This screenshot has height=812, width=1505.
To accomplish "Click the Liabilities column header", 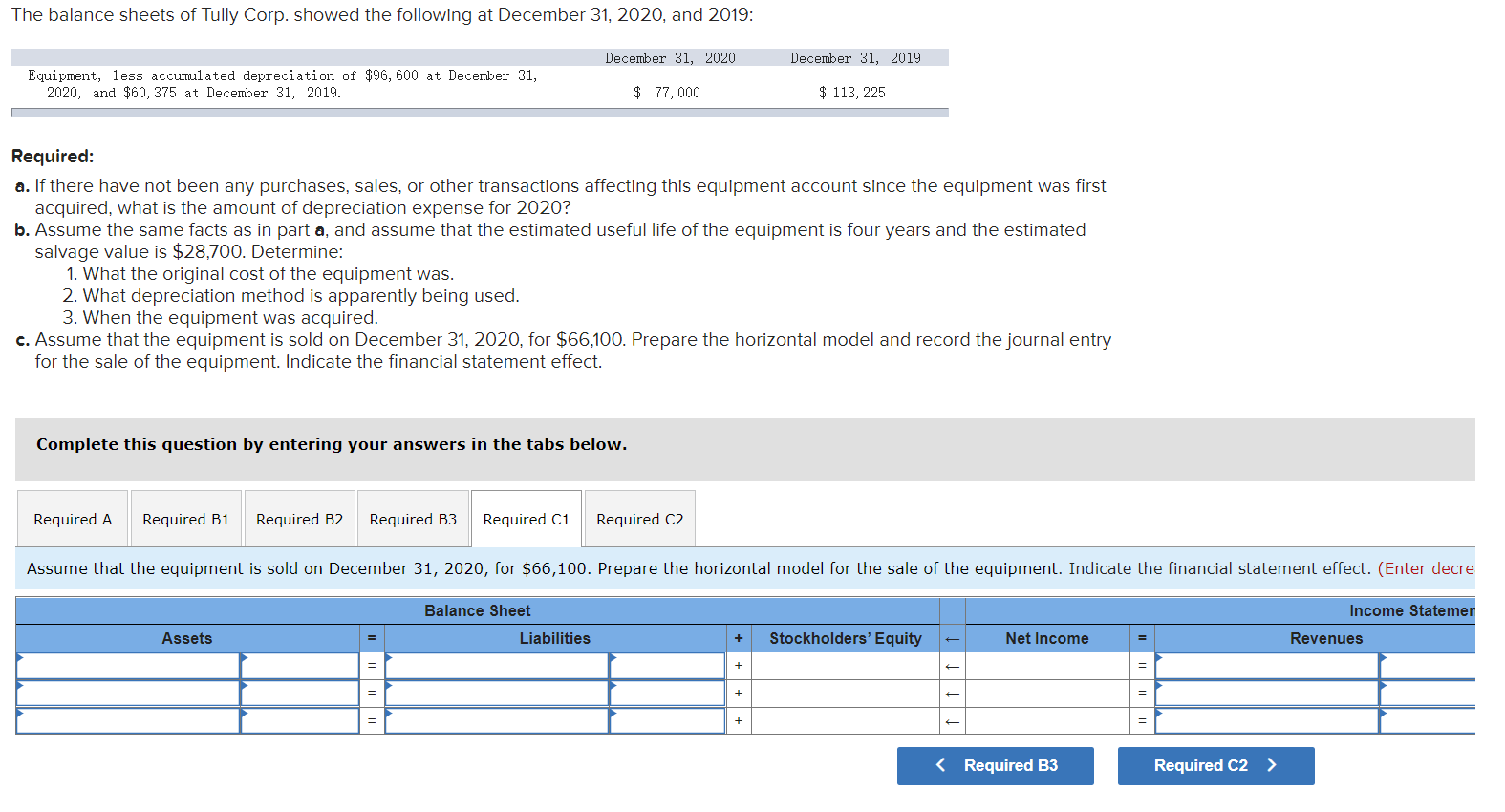I will pos(555,638).
